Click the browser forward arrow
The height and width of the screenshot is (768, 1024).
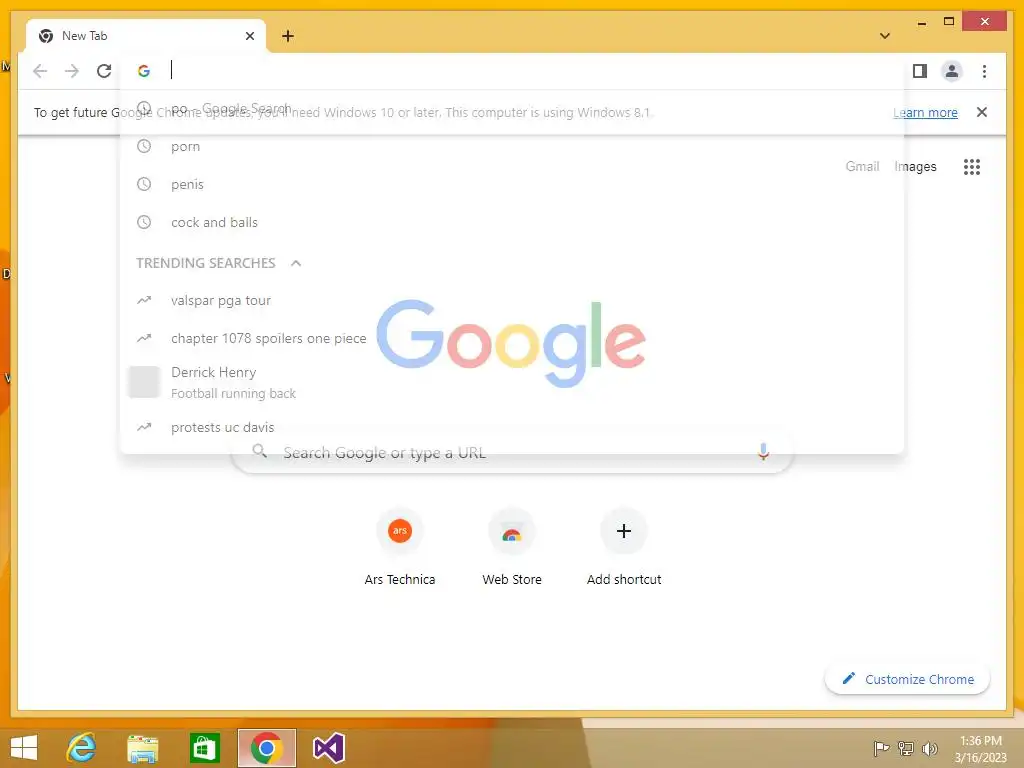tap(72, 71)
